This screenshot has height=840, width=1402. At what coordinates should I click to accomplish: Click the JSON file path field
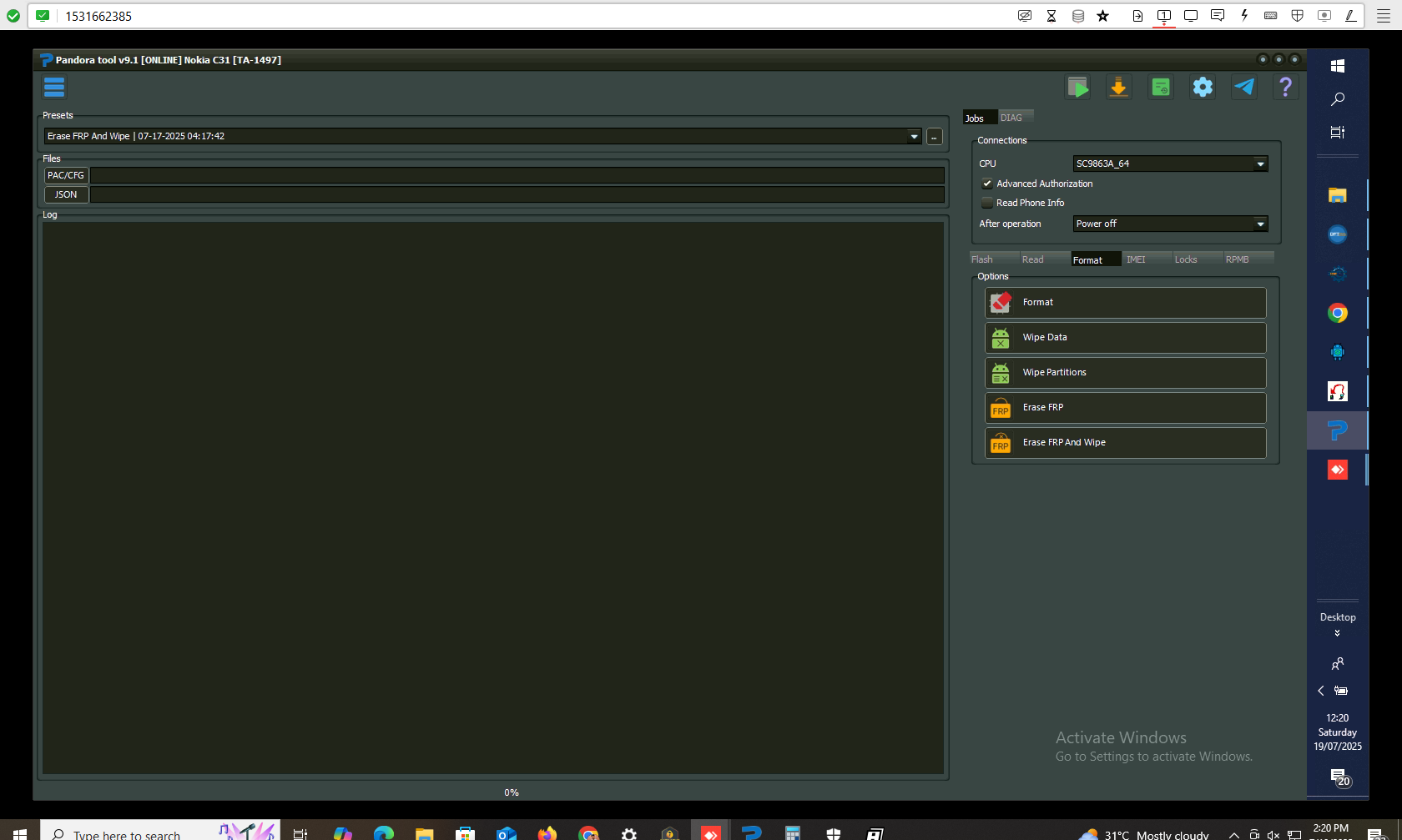pyautogui.click(x=517, y=194)
